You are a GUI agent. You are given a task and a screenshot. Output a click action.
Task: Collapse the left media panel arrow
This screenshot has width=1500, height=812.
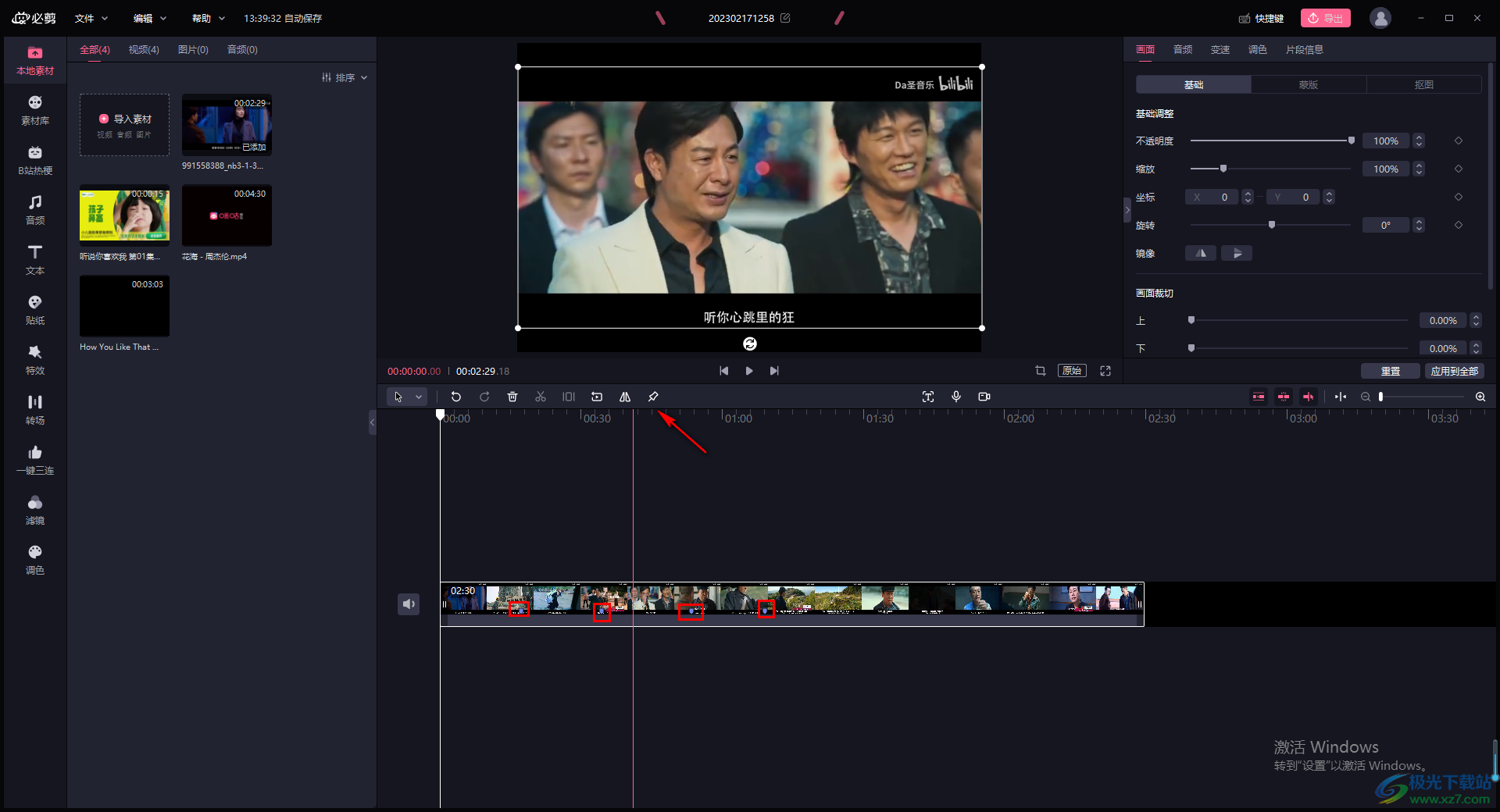pos(373,422)
